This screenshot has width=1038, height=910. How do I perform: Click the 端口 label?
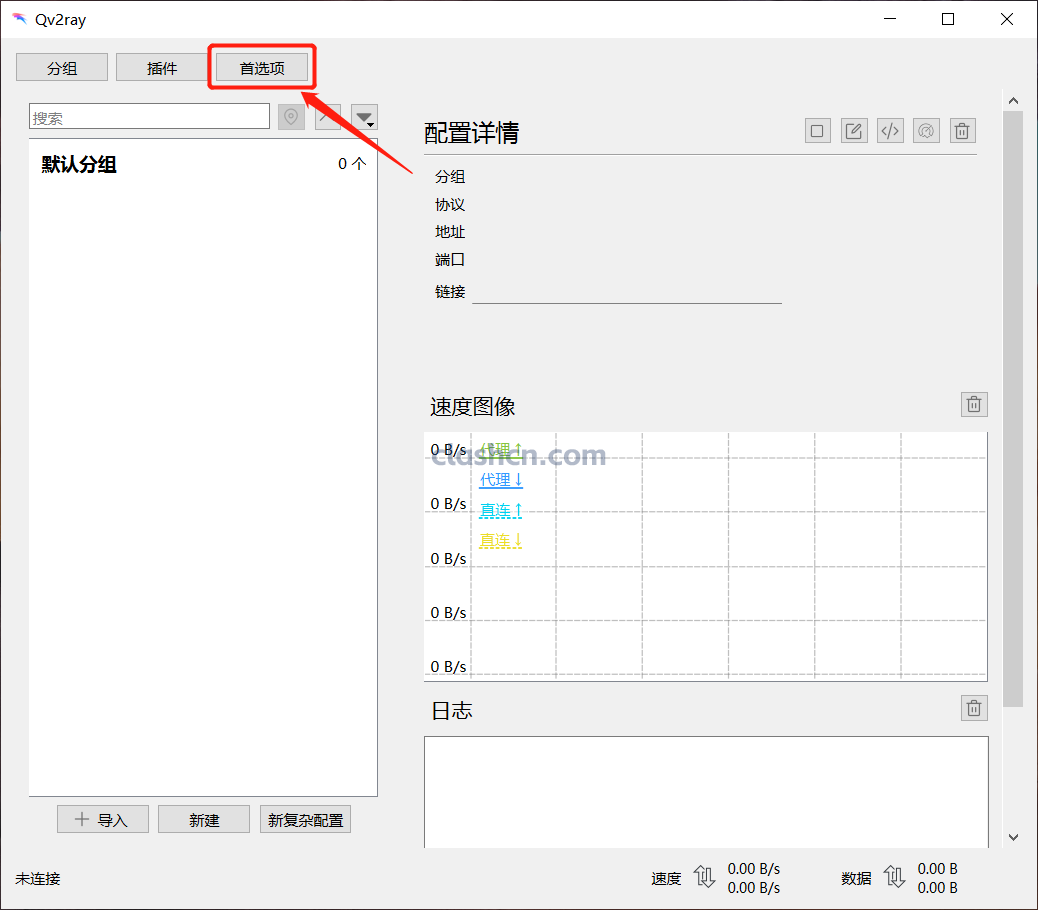coord(450,259)
